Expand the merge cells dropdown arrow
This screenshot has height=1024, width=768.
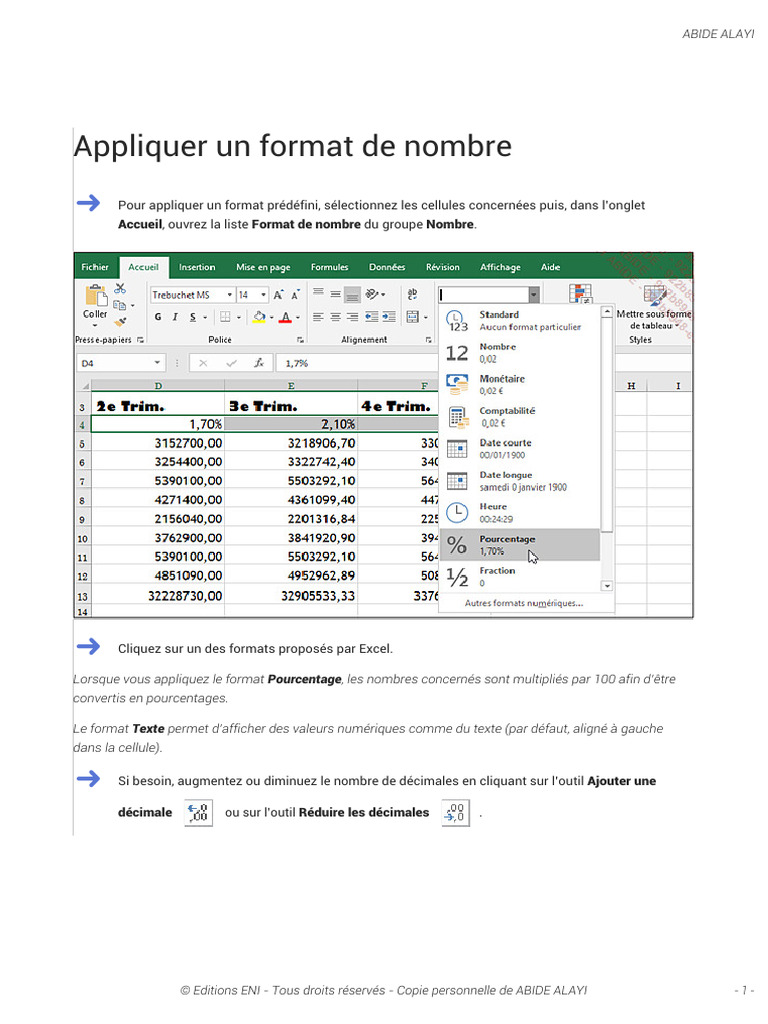click(425, 318)
